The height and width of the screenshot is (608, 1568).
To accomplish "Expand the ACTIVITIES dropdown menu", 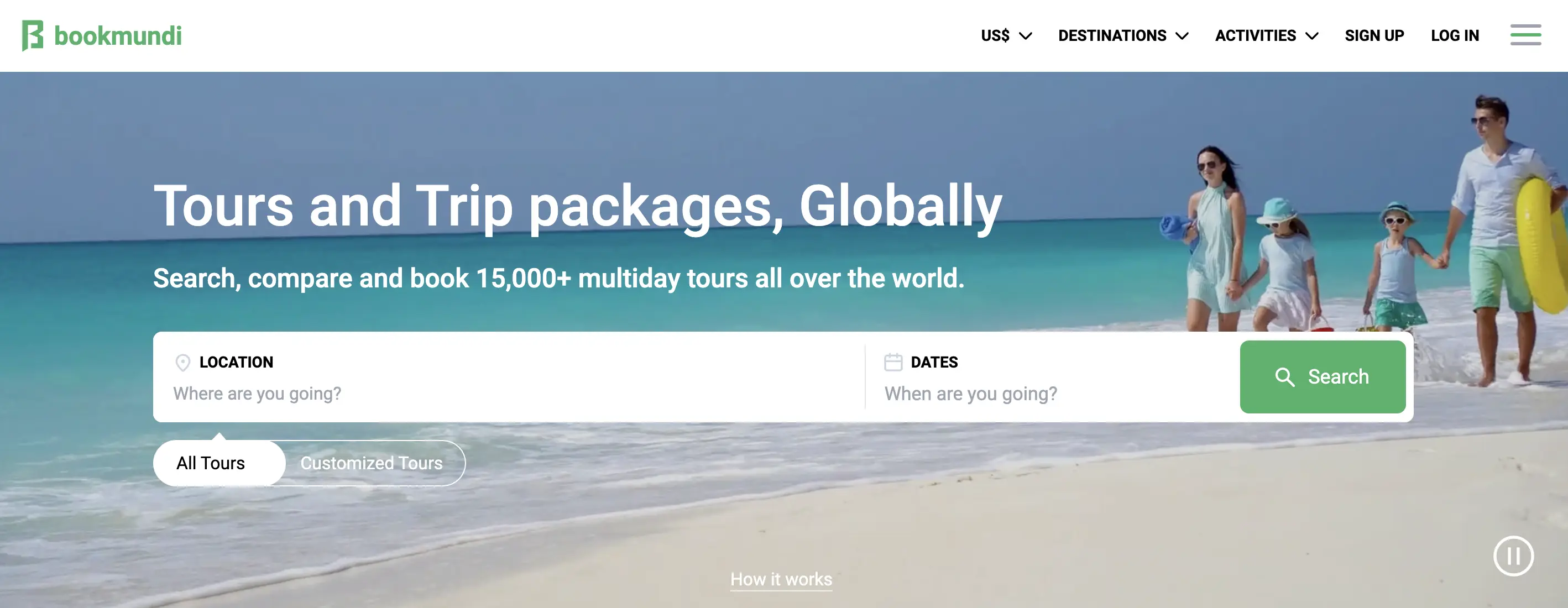I will 1267,35.
